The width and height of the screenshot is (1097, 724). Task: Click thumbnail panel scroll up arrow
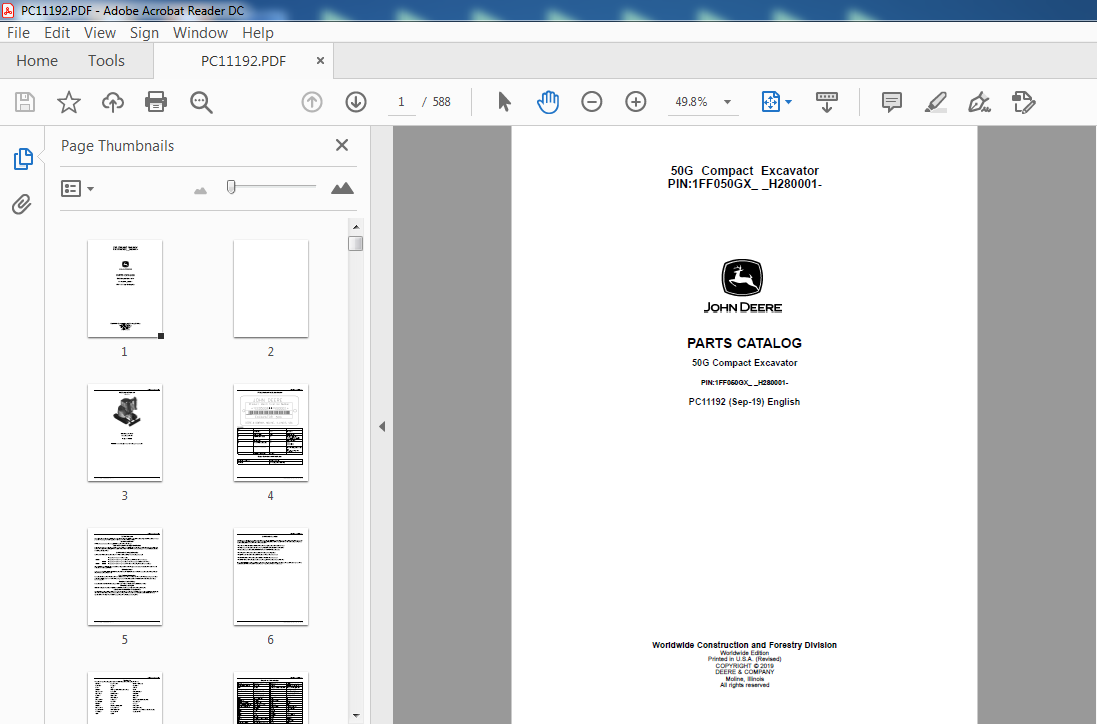click(356, 227)
